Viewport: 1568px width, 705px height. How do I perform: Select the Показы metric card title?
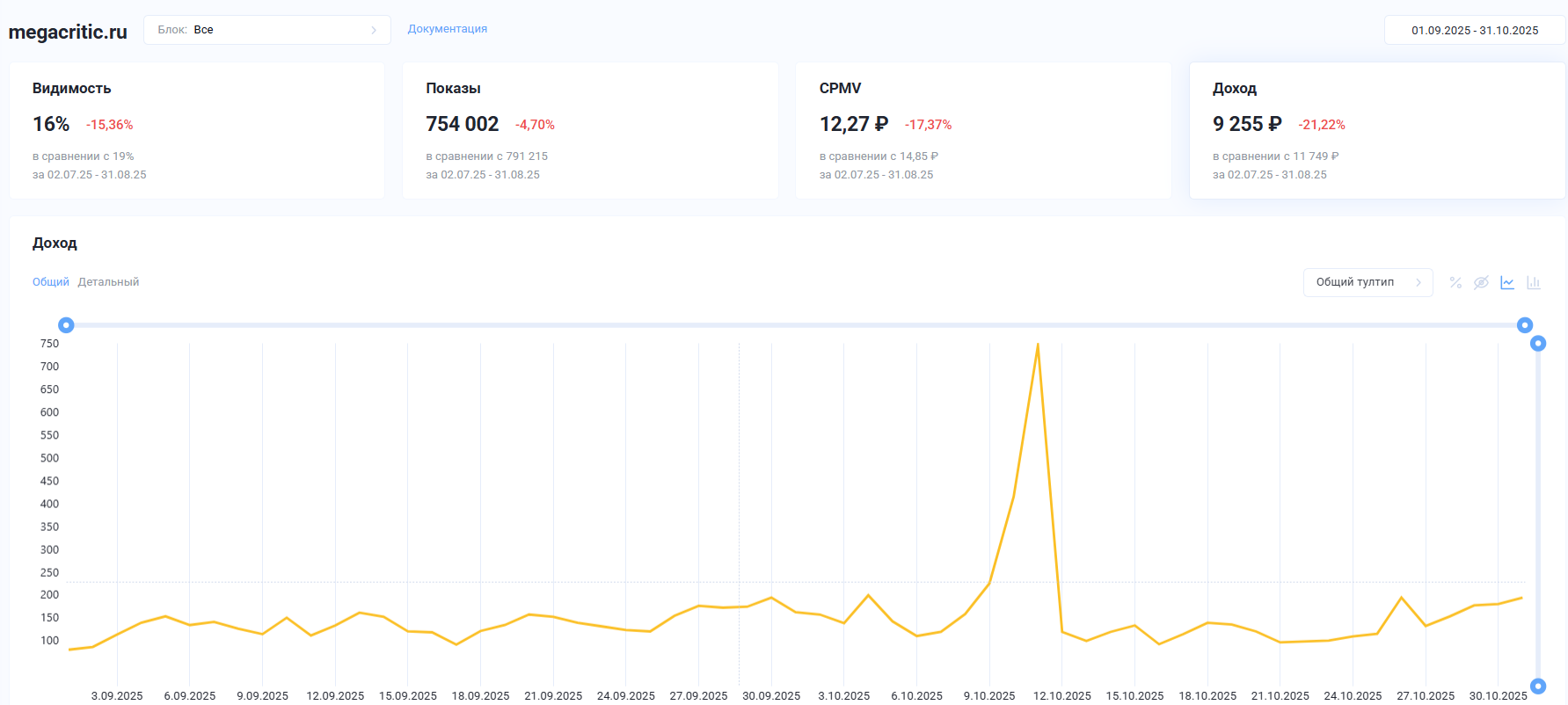(453, 89)
